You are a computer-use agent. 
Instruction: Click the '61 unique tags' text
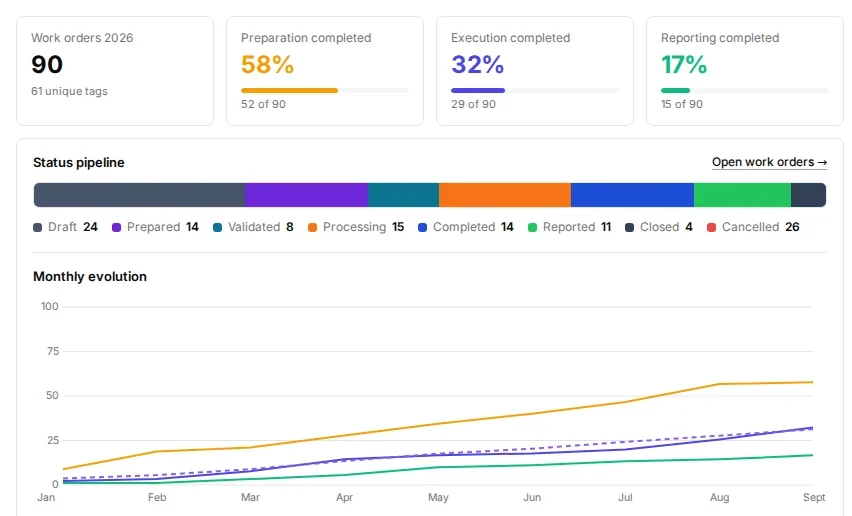pyautogui.click(x=69, y=91)
